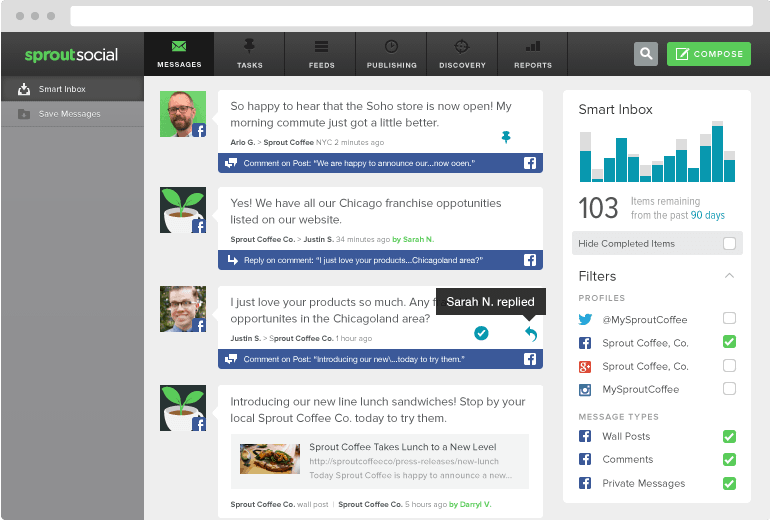Screen dimensions: 770x520
Task: Open 'We are happy to announce' comment bar
Action: click(380, 163)
